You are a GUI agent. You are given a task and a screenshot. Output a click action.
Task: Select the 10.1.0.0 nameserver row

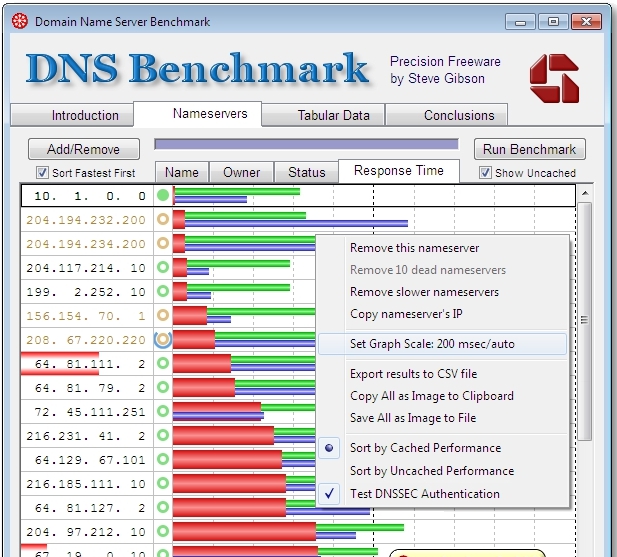tap(298, 196)
